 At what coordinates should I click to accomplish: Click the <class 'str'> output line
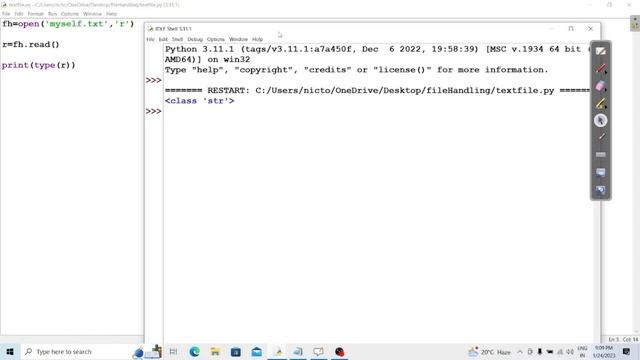(200, 101)
